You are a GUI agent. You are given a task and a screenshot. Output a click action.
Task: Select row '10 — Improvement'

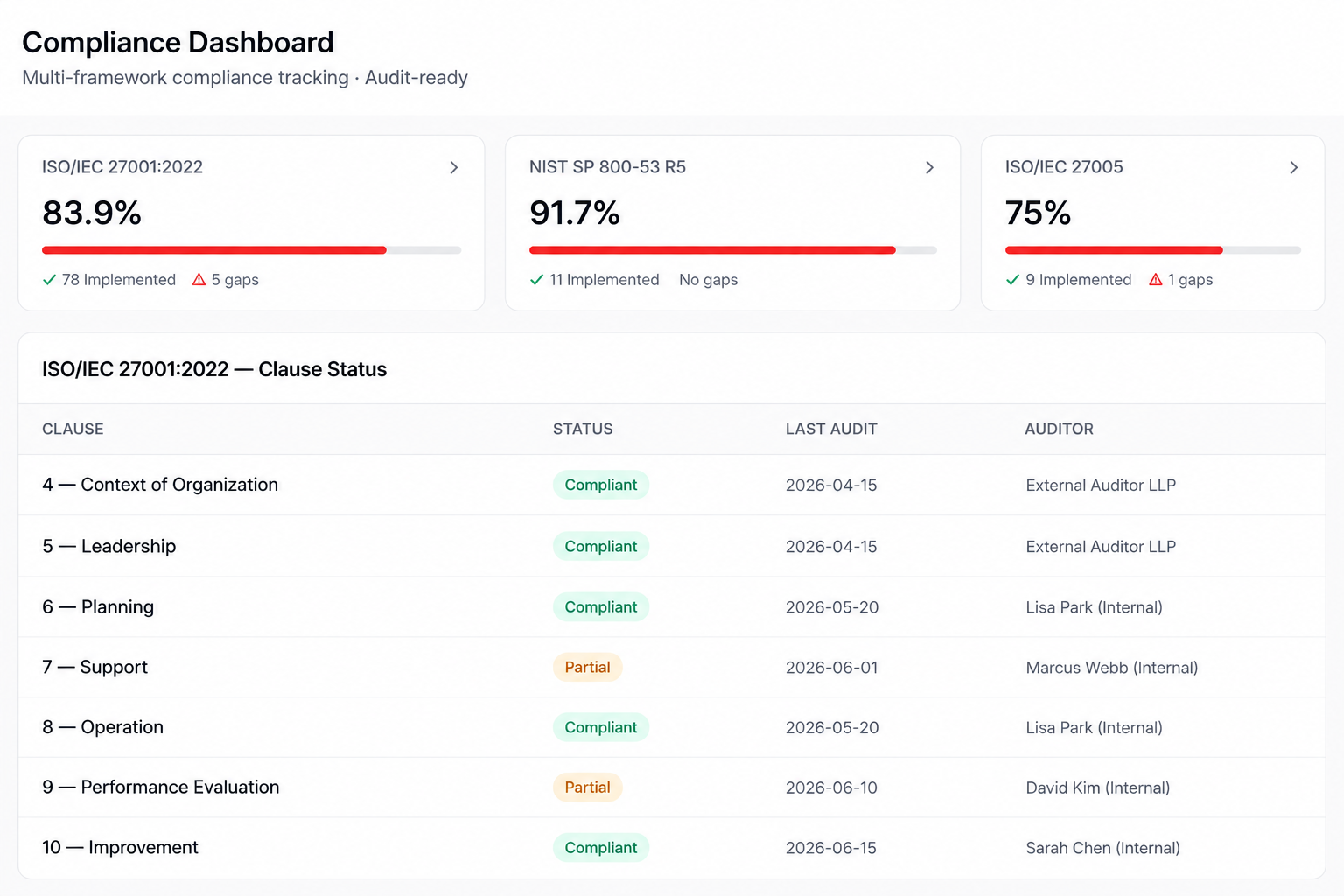coord(672,848)
